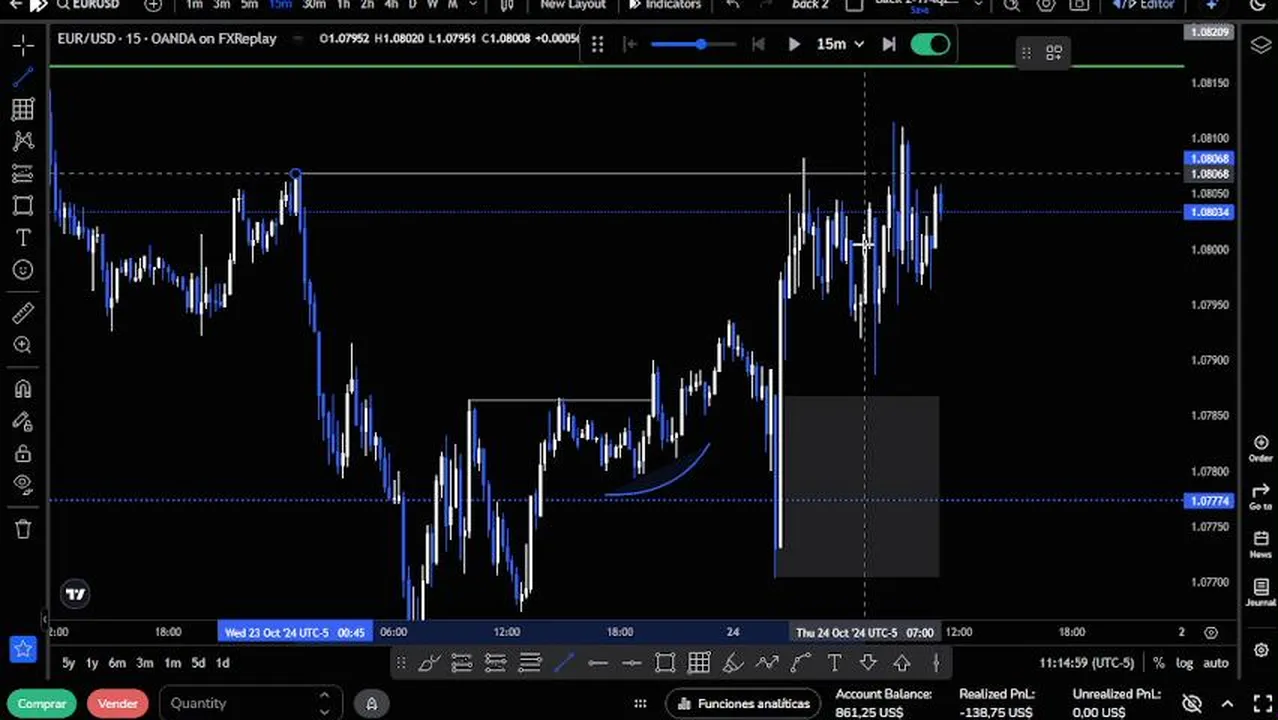This screenshot has height=720, width=1278.
Task: Adjust the replay speed slider
Action: (692, 44)
